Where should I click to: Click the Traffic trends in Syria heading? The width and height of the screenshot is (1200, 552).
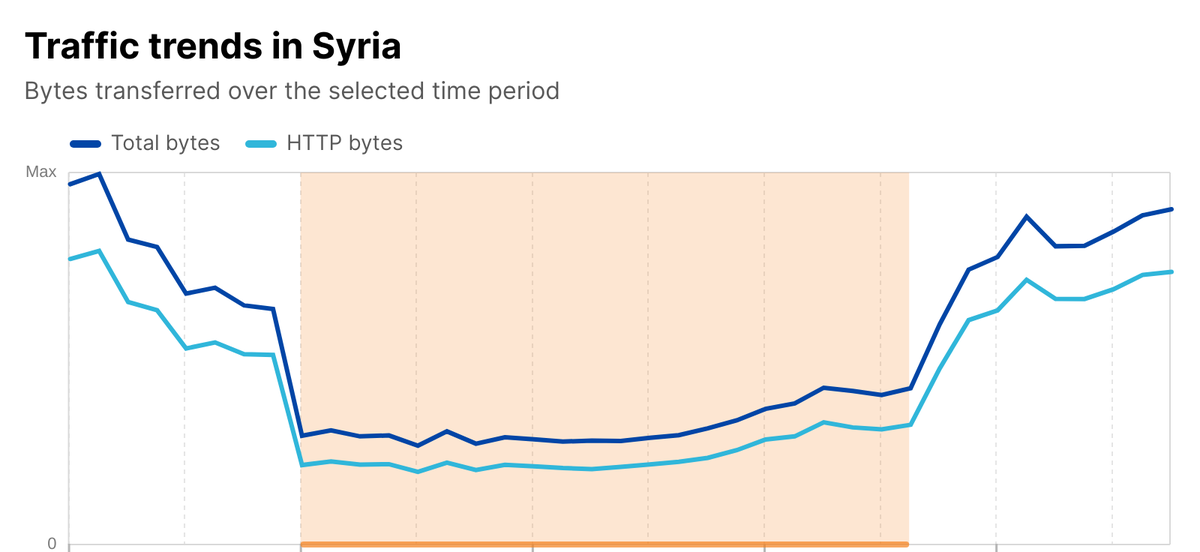click(212, 46)
